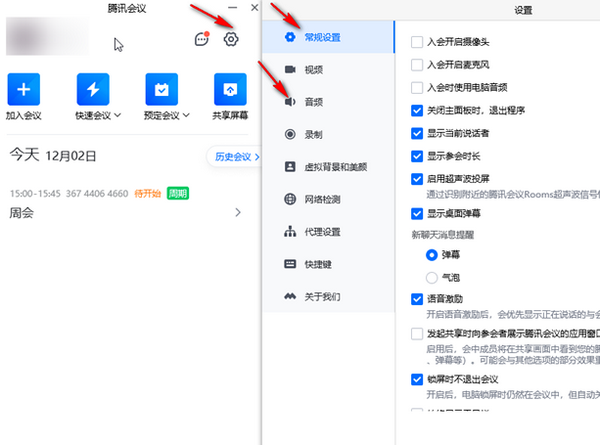600x445 pixels.
Task: Switch to the Audio (音频) settings tab
Action: tap(313, 101)
